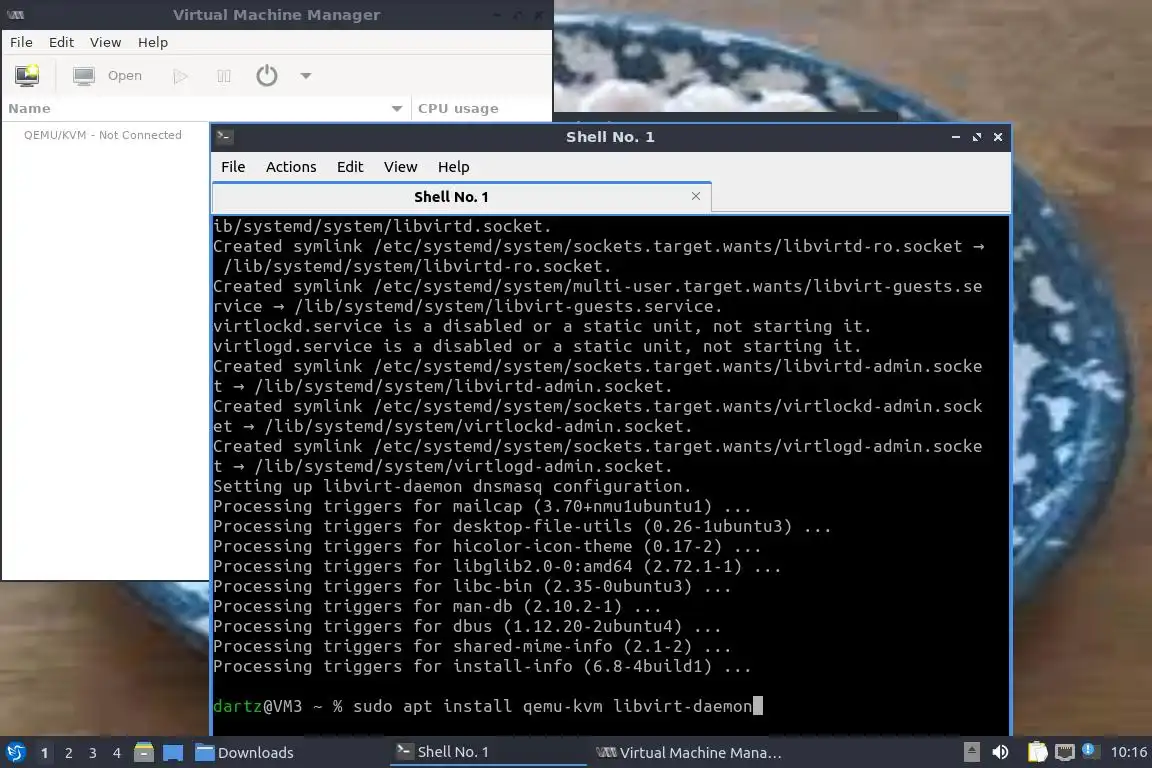1152x768 pixels.
Task: Launch file manager from panel quicklaunch
Action: tap(144, 752)
